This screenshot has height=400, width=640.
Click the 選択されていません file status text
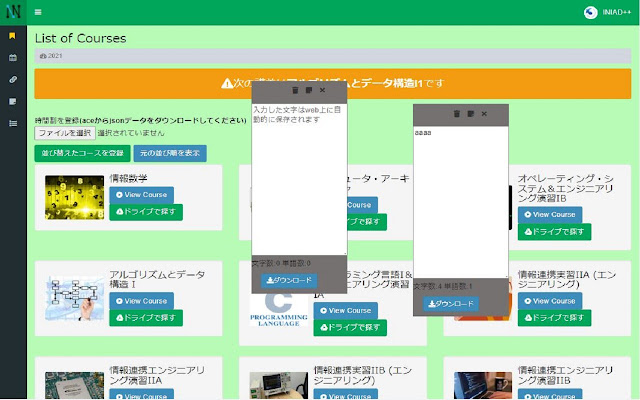click(x=131, y=133)
